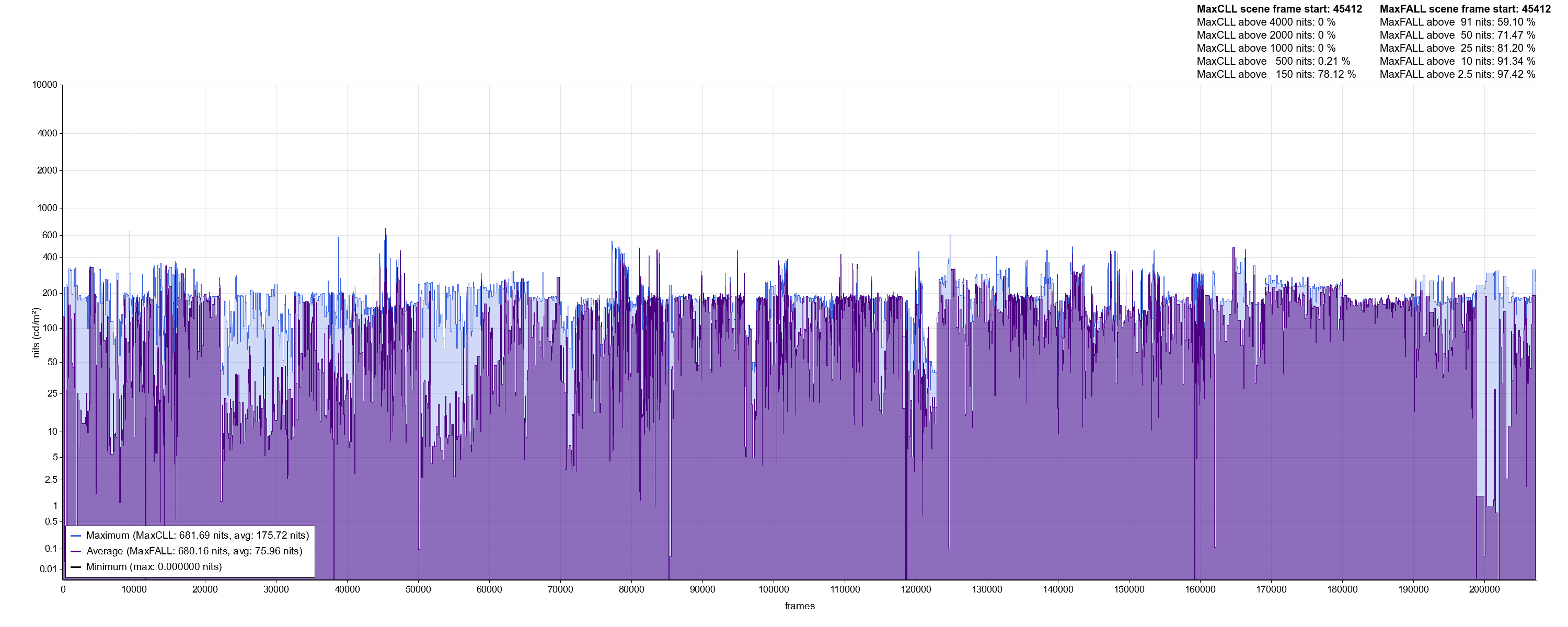1568x627 pixels.
Task: Click the 10000 label on the nits axis
Action: [x=45, y=85]
